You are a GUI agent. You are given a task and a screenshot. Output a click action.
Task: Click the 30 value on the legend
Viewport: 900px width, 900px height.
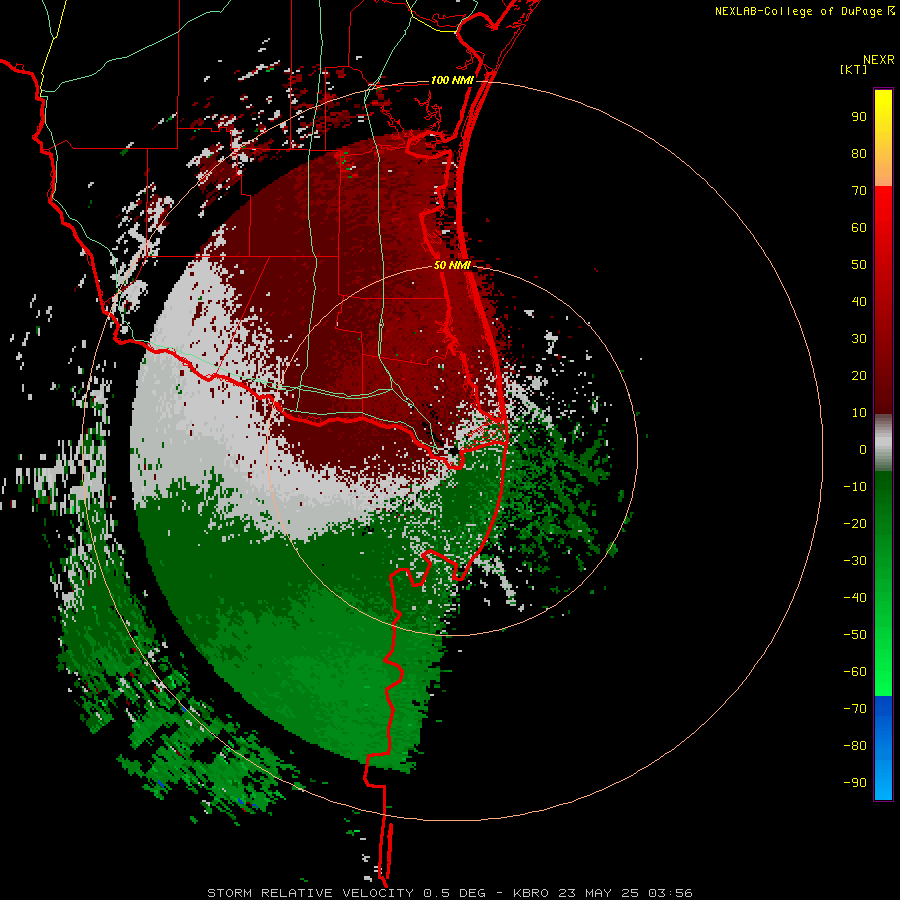click(859, 339)
